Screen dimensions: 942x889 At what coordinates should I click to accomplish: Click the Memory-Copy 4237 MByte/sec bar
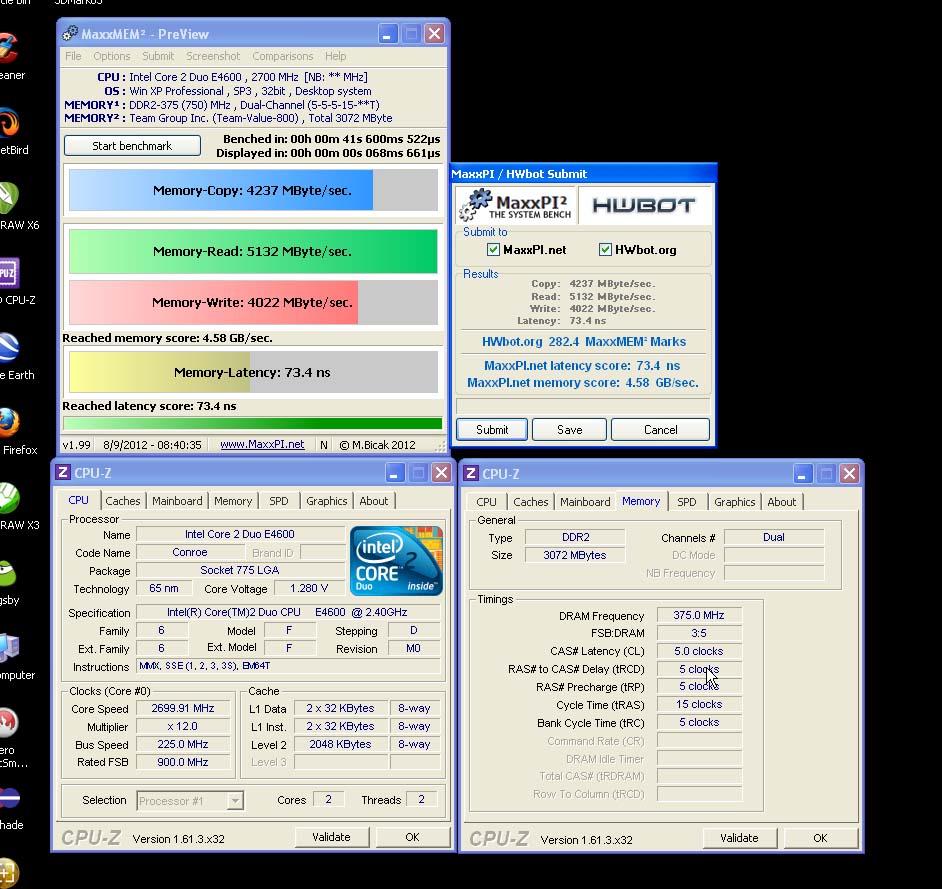click(x=253, y=190)
